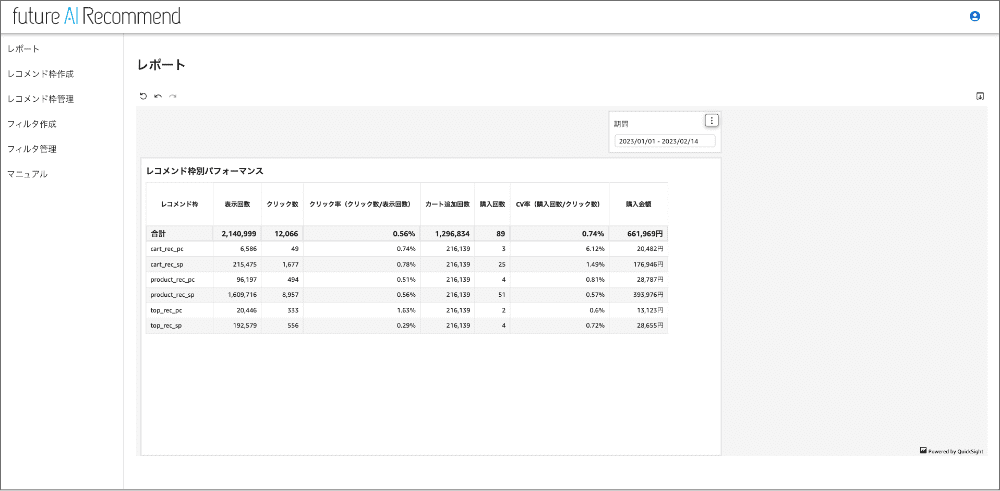This screenshot has width=1000, height=491.
Task: Click the reset icon in report toolbar
Action: (143, 96)
